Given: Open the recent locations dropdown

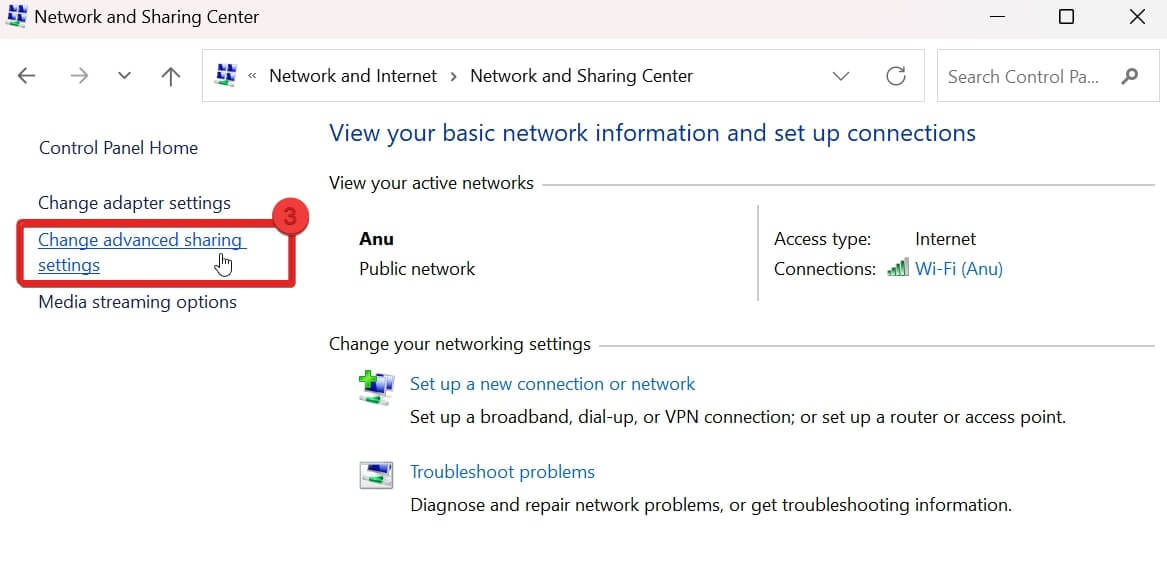Looking at the screenshot, I should [124, 76].
